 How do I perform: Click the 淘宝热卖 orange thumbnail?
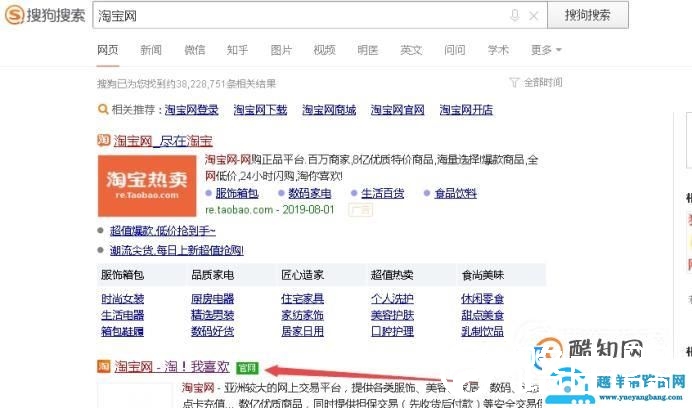click(x=147, y=185)
